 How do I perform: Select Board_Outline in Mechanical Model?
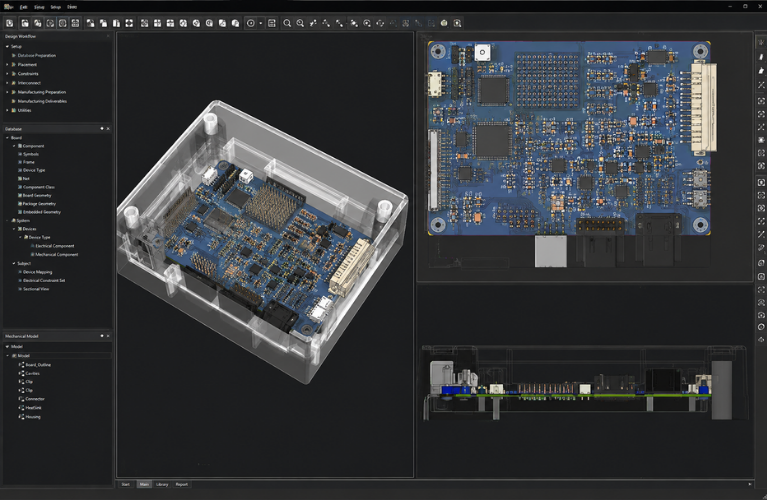click(x=38, y=365)
